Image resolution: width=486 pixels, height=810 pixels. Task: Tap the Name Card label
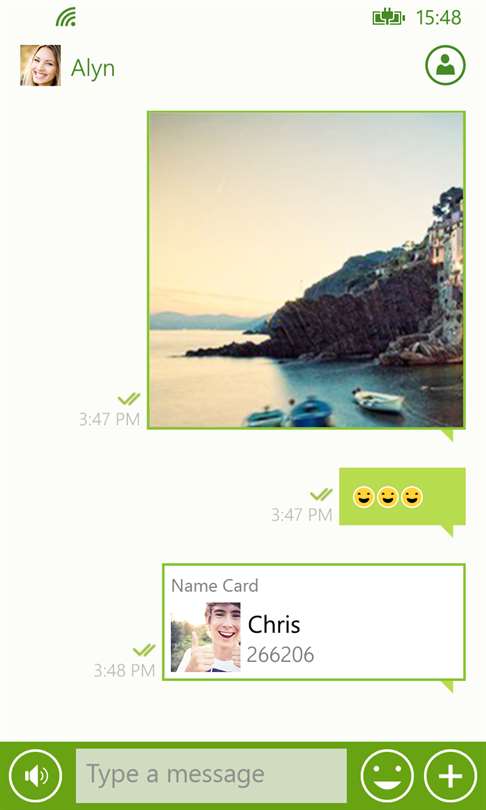click(x=214, y=586)
